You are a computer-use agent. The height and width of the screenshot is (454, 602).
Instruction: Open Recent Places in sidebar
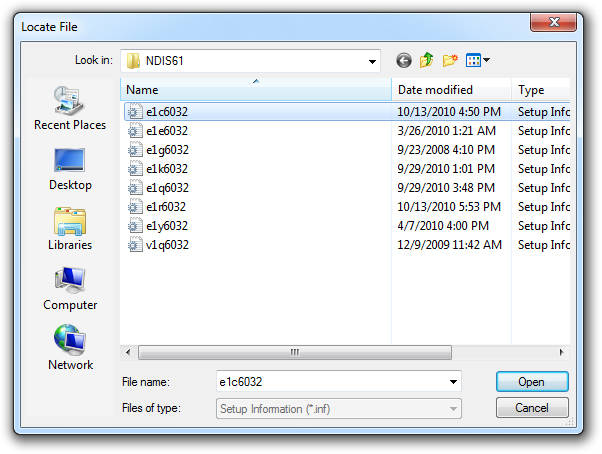(69, 108)
